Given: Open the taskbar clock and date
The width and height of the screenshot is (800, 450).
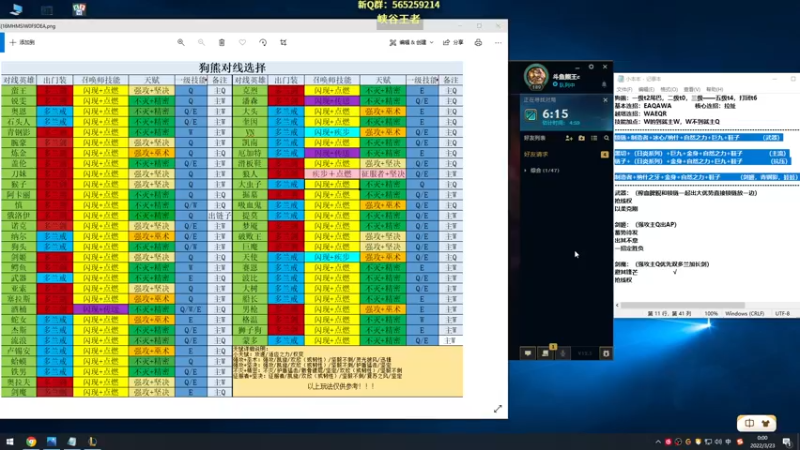Looking at the screenshot, I should coord(762,442).
